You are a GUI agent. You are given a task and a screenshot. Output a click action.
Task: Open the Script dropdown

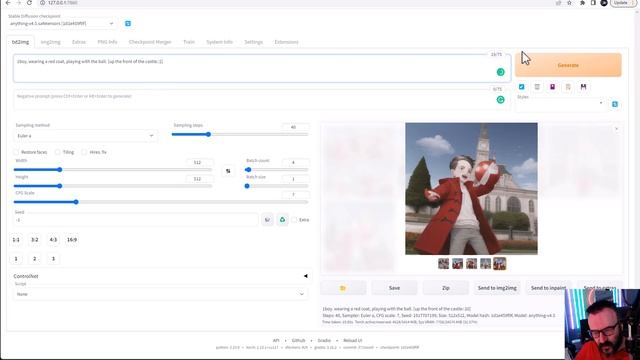(x=160, y=294)
